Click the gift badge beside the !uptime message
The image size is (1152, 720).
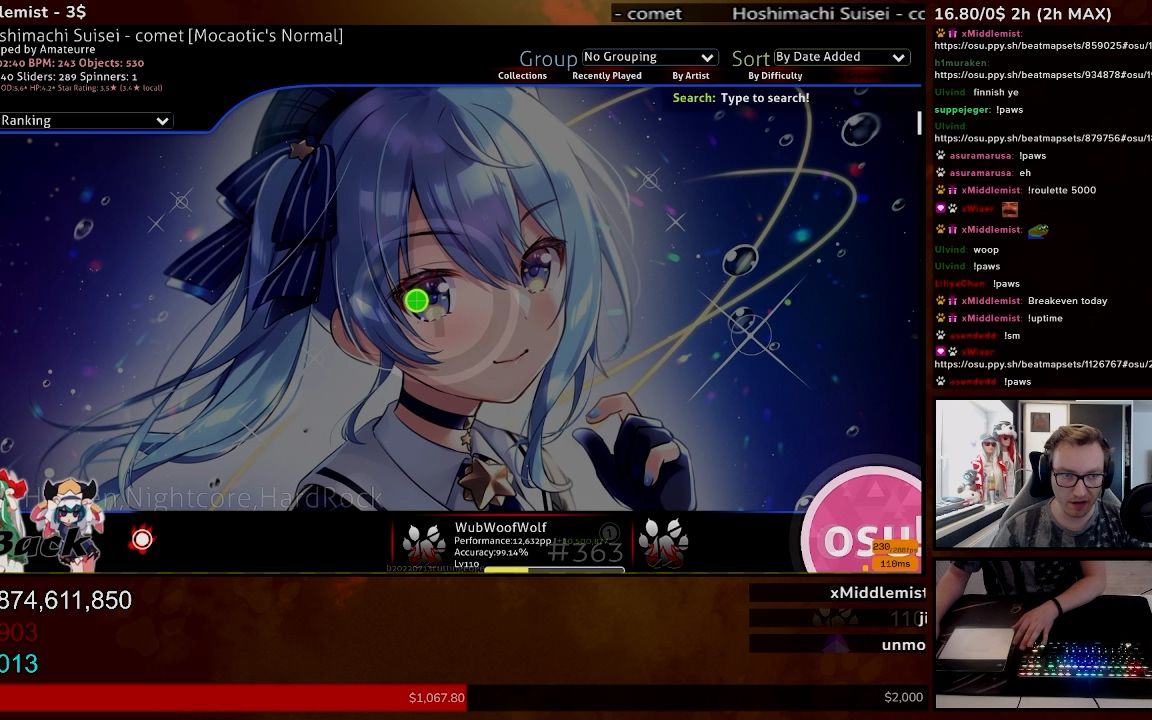[x=953, y=318]
